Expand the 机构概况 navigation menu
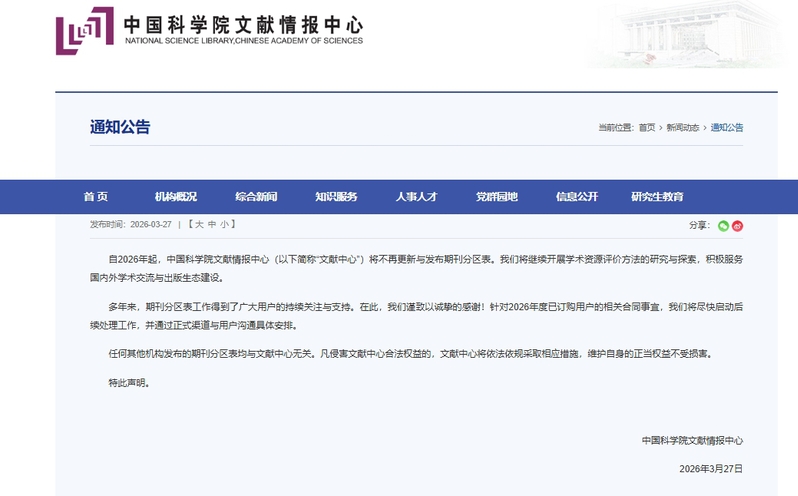Screen dimensions: 798x496 pyautogui.click(x=176, y=197)
